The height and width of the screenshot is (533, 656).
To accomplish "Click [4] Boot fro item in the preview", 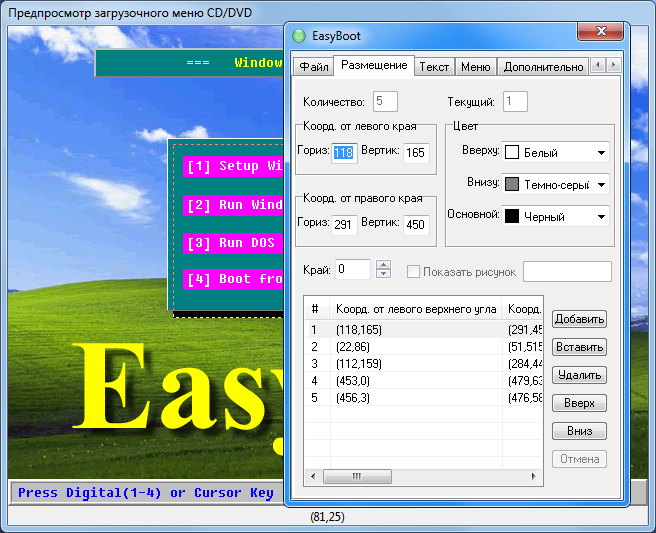I will point(233,279).
